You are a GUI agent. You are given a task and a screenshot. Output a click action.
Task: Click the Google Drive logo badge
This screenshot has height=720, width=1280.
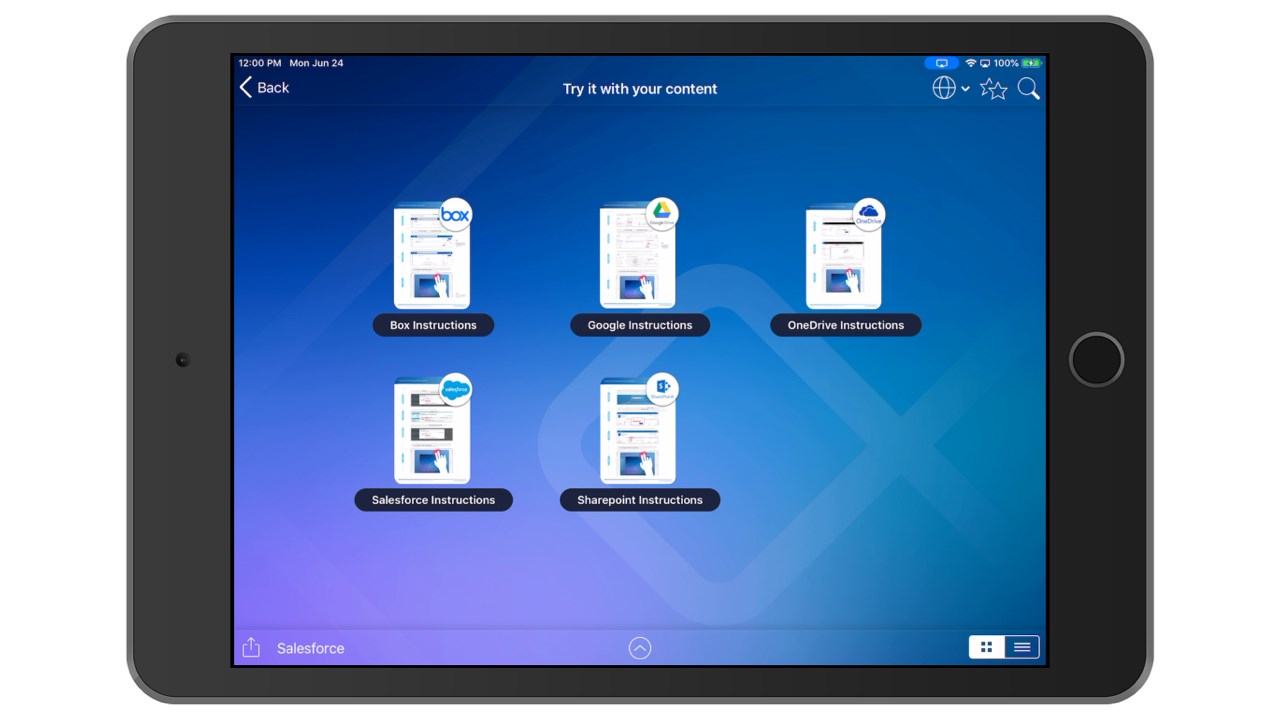661,214
